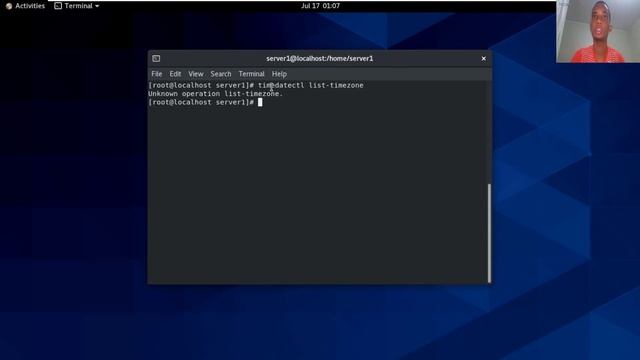Image resolution: width=640 pixels, height=360 pixels.
Task: Open the Terminal application menu in top bar
Action: 77,6
